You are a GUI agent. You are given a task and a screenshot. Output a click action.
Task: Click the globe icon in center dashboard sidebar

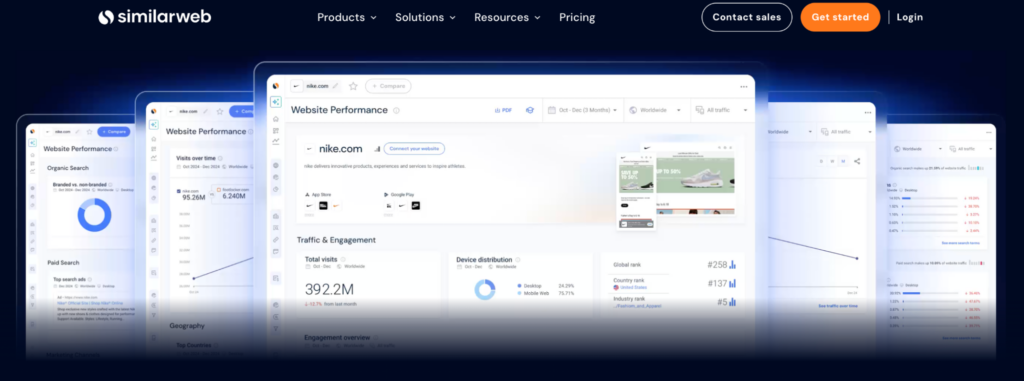coord(276,165)
